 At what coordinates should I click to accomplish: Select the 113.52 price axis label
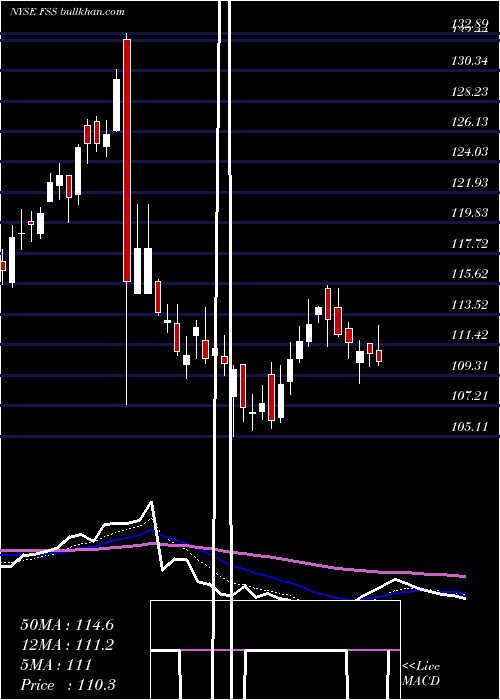(x=470, y=305)
